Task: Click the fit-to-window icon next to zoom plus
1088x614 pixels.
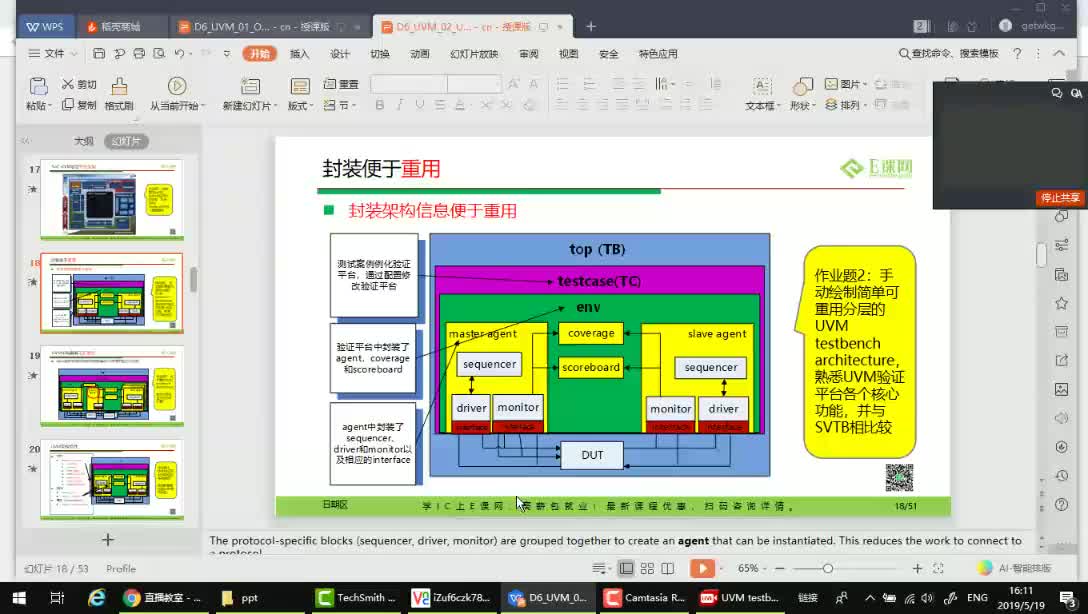Action: [x=938, y=568]
